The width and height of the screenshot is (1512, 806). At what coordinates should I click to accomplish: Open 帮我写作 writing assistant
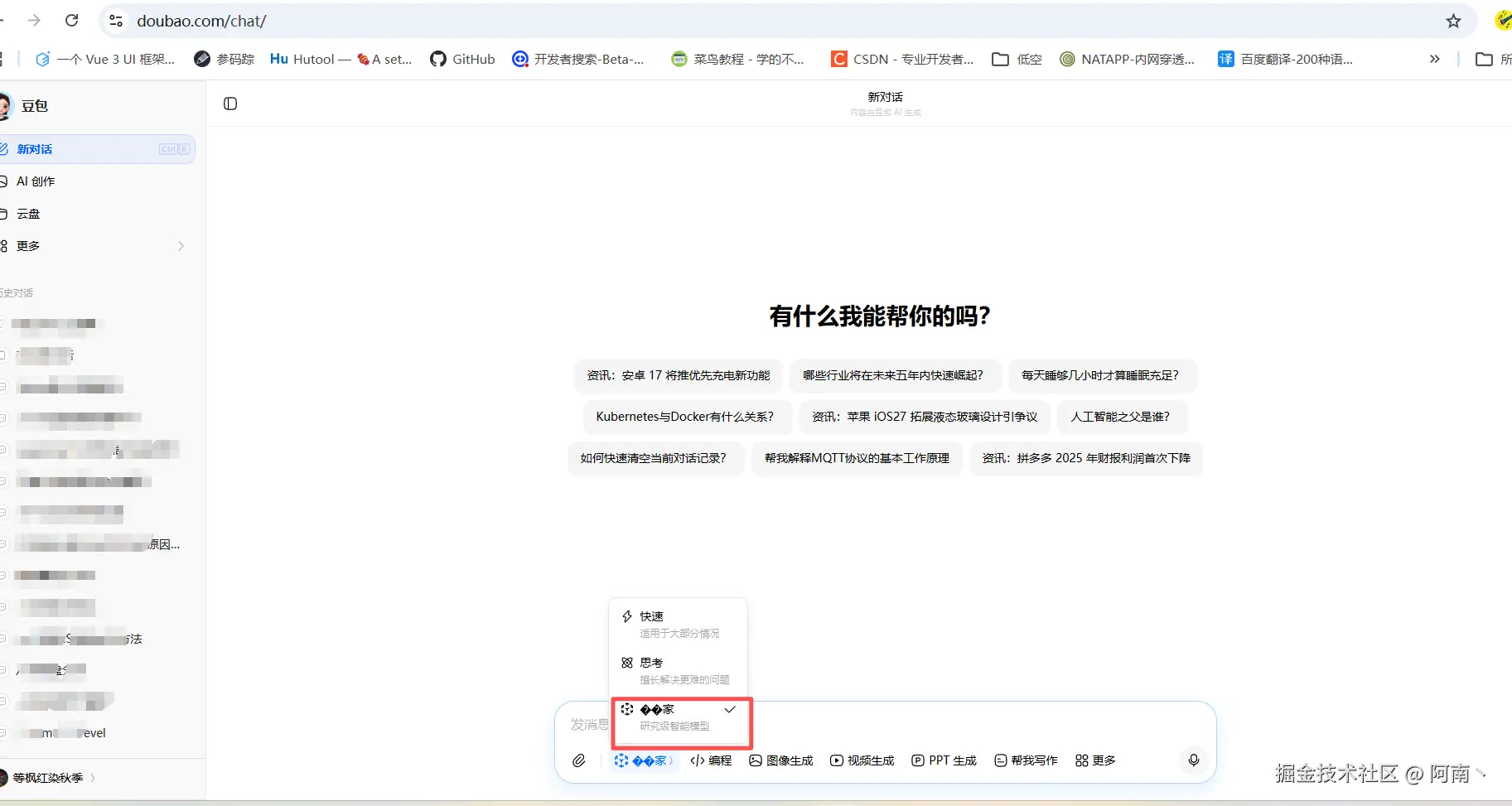(1026, 760)
